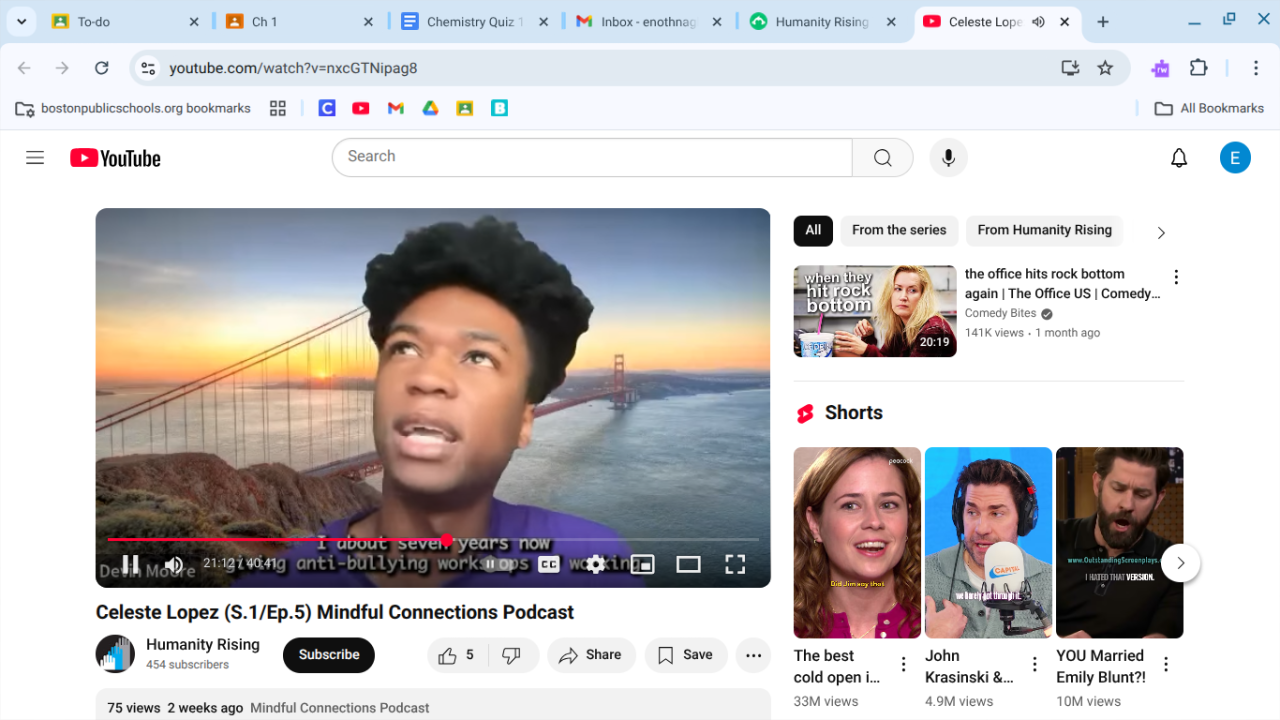Image resolution: width=1280 pixels, height=720 pixels.
Task: Open video player settings gear
Action: point(595,564)
